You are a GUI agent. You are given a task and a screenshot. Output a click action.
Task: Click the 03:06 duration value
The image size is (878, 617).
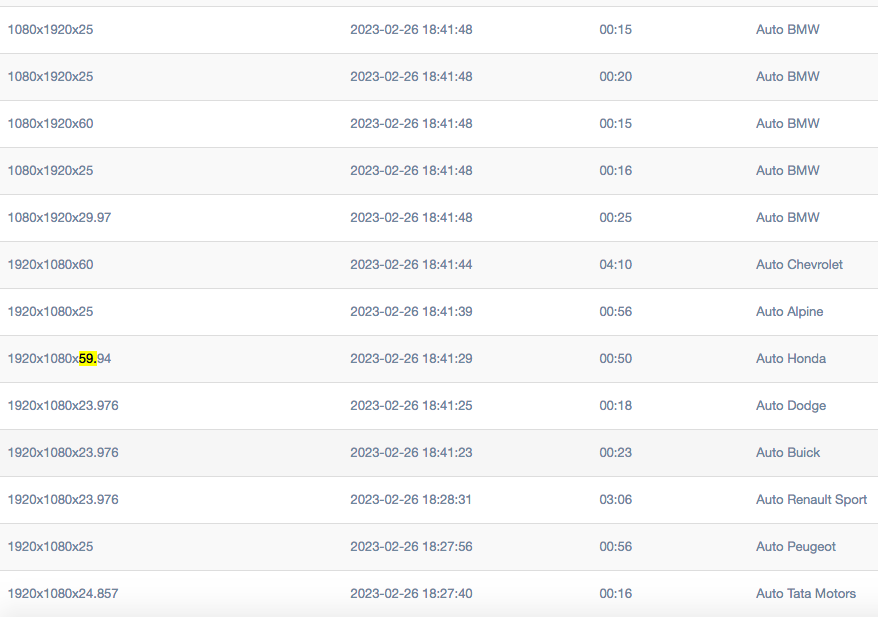pyautogui.click(x=615, y=499)
